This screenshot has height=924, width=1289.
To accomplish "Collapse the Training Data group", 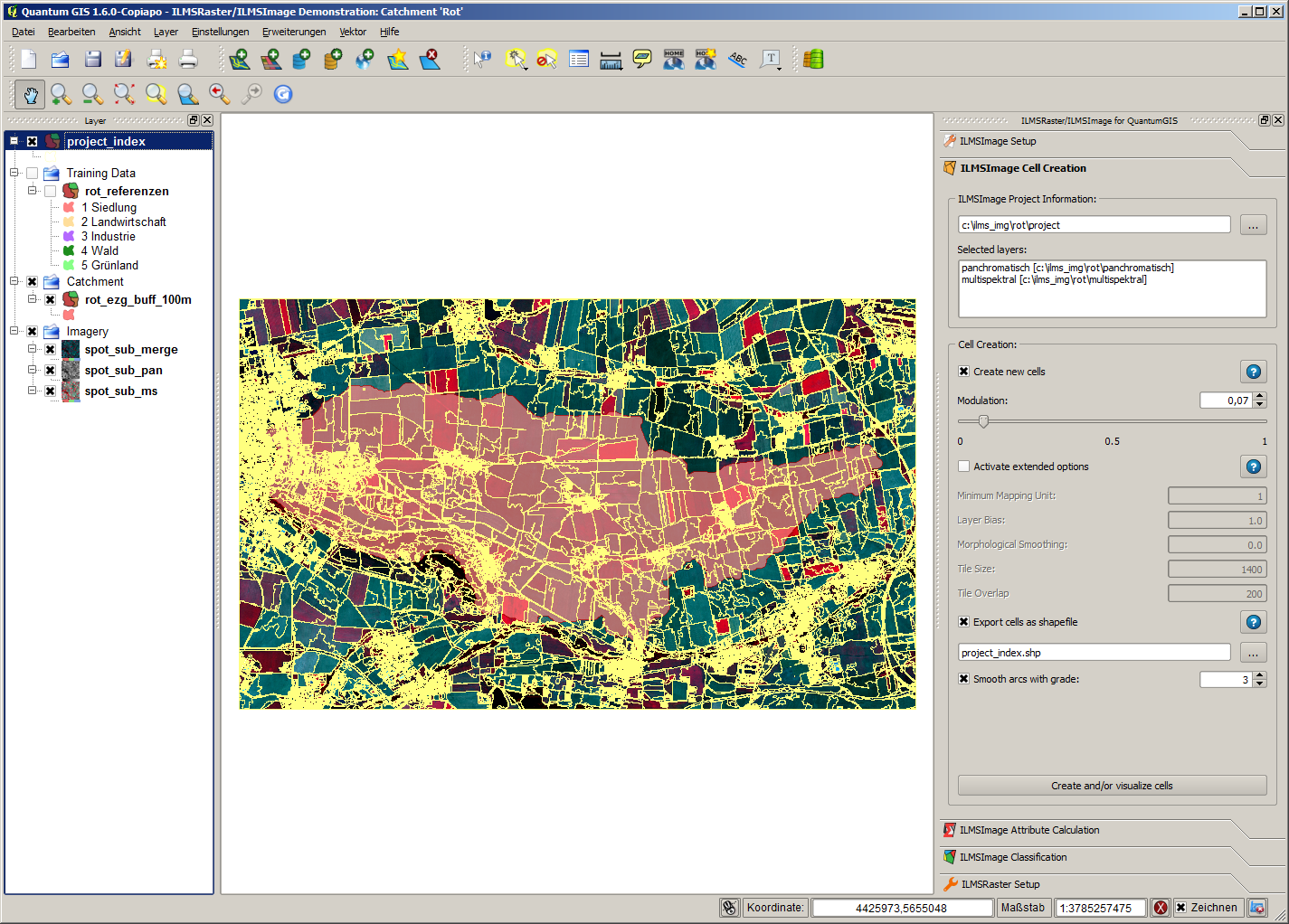I will [x=14, y=173].
